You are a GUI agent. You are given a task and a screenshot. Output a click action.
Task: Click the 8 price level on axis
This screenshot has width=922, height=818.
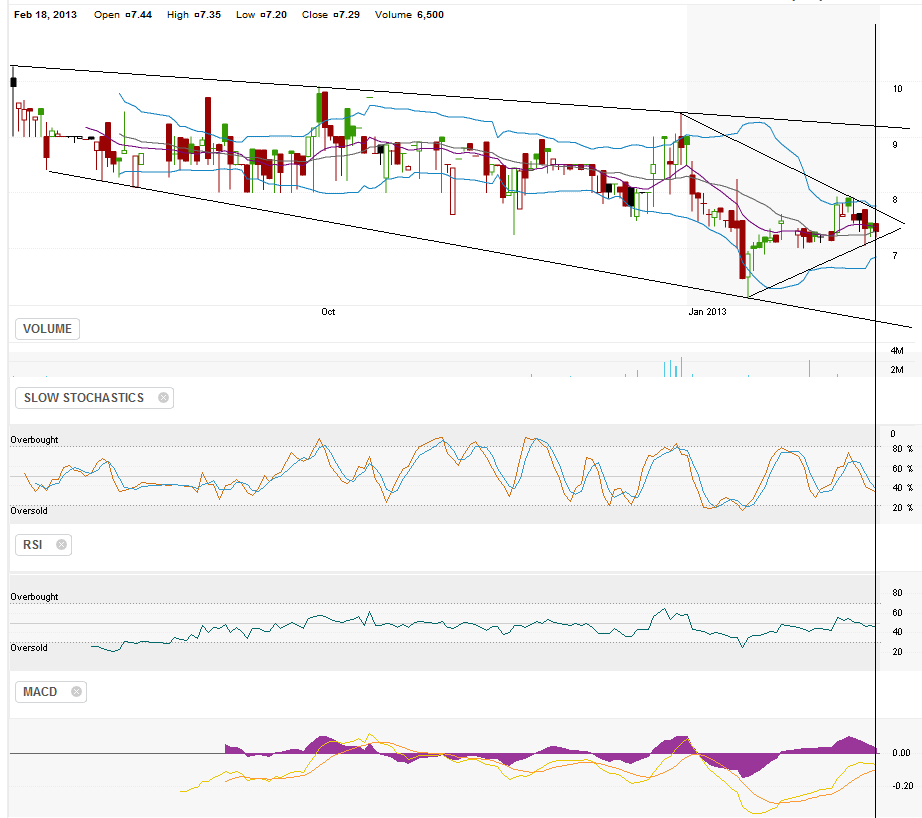tap(895, 199)
